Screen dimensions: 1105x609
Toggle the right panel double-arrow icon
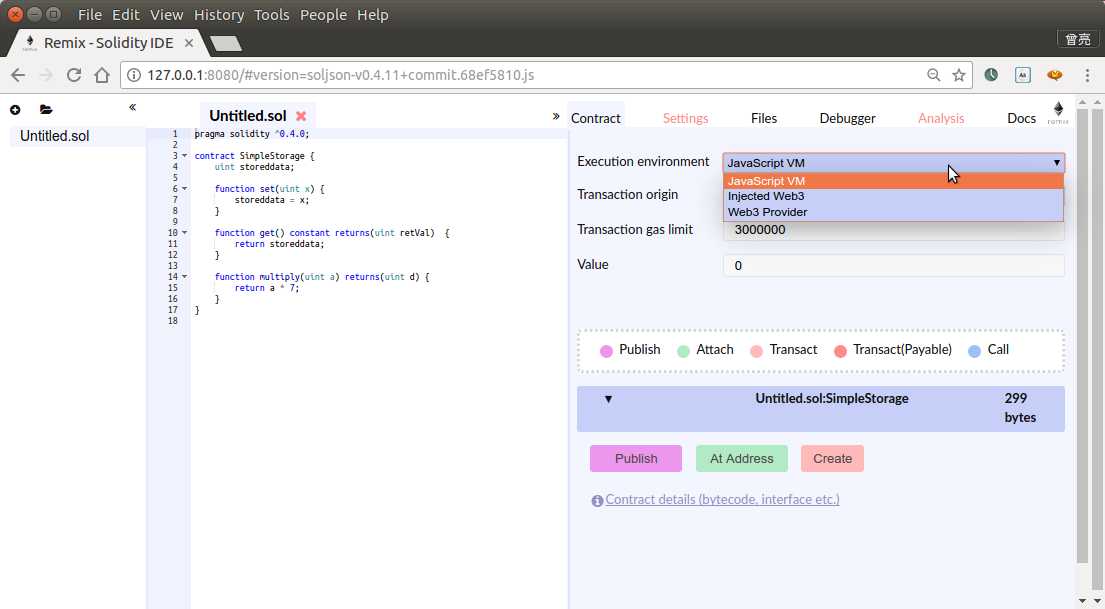tap(556, 116)
